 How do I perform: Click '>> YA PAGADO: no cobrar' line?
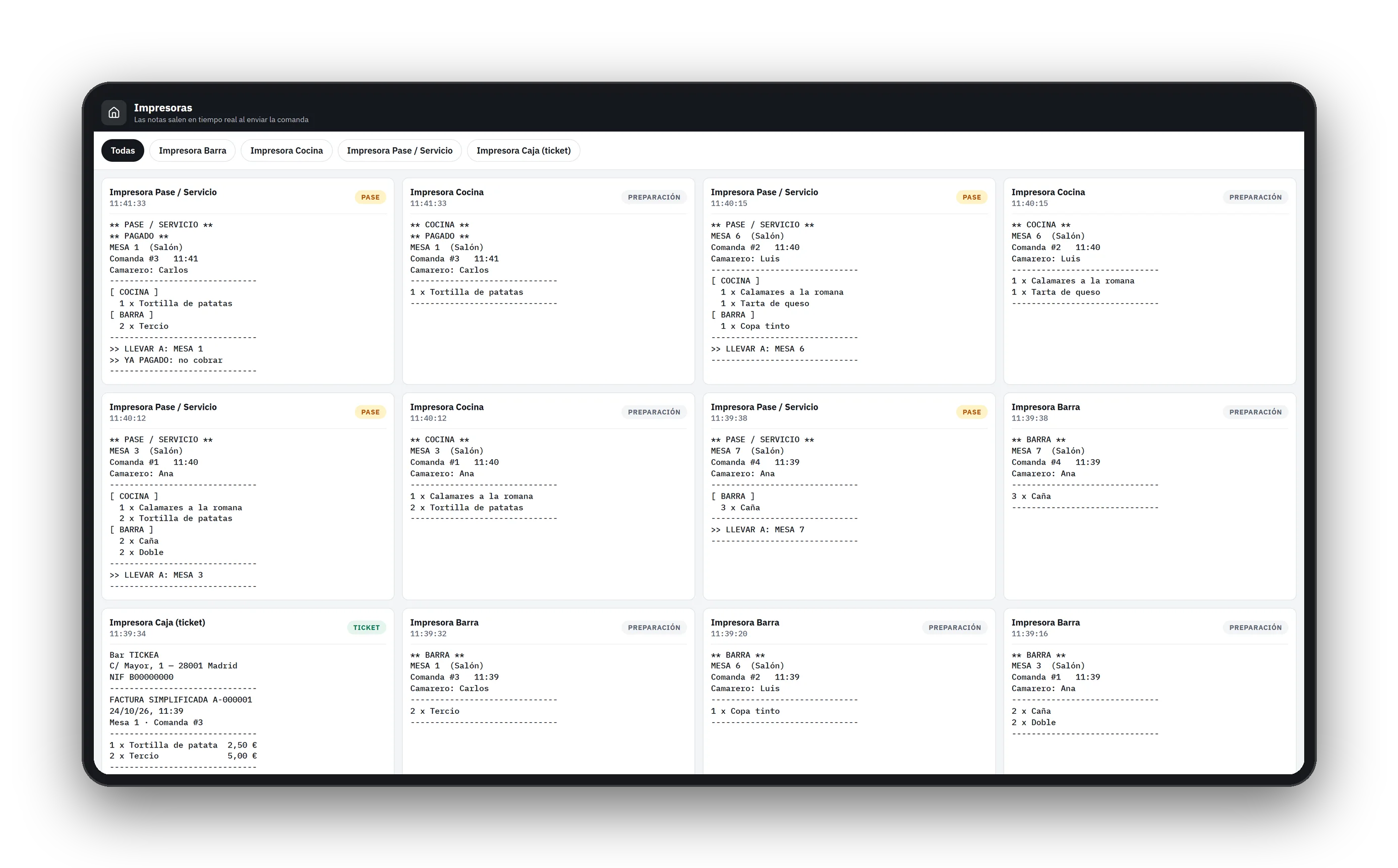coord(166,360)
